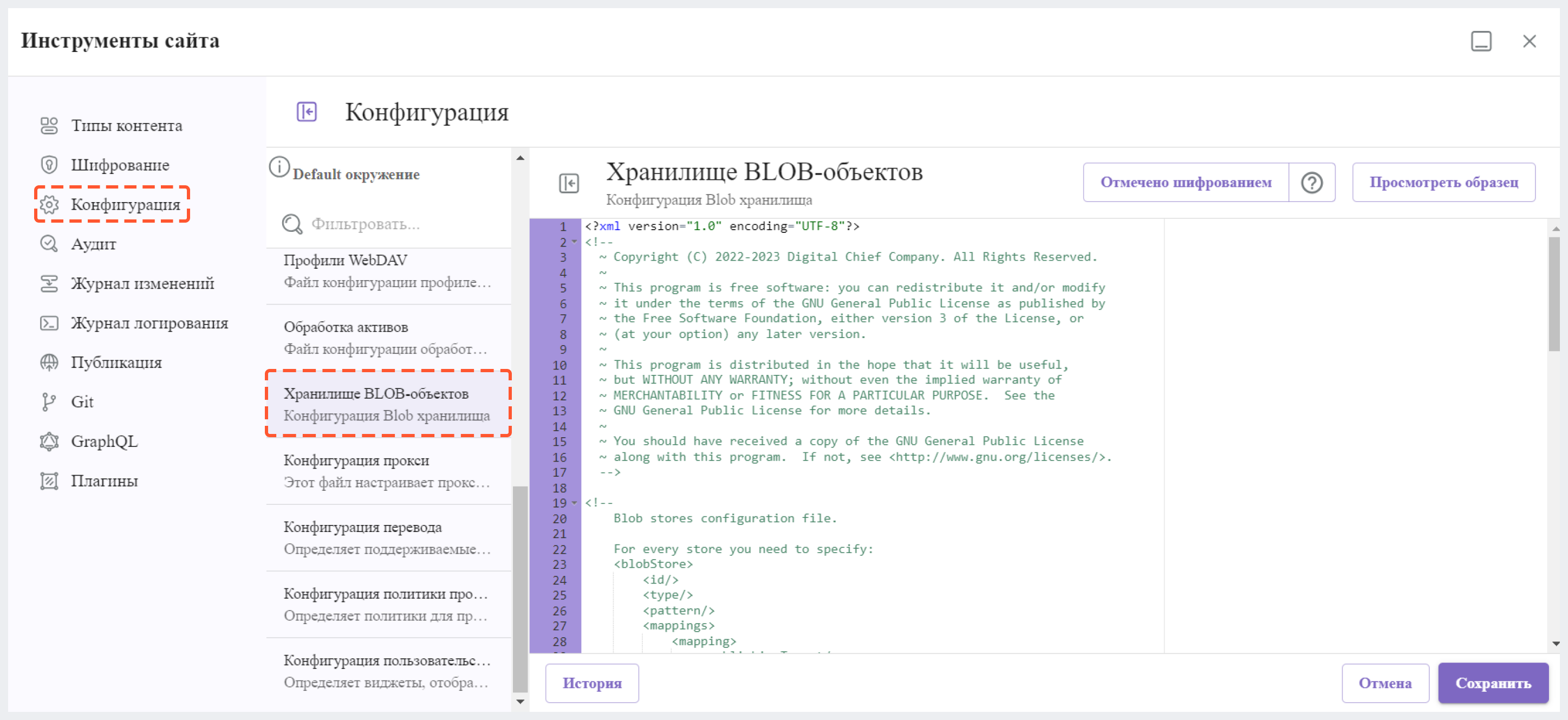Fold comment block at line 19
Image resolution: width=1568 pixels, height=720 pixels.
(x=574, y=503)
